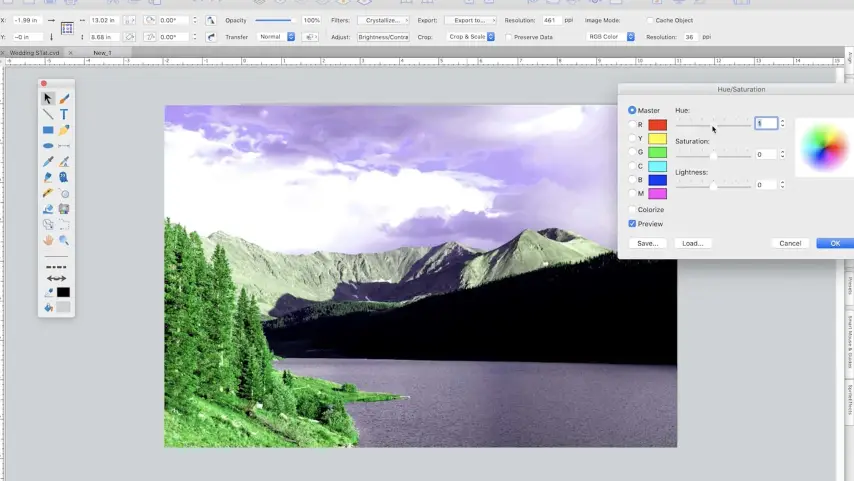Open the RGB Color image mode dropdown
The height and width of the screenshot is (481, 854).
(610, 37)
